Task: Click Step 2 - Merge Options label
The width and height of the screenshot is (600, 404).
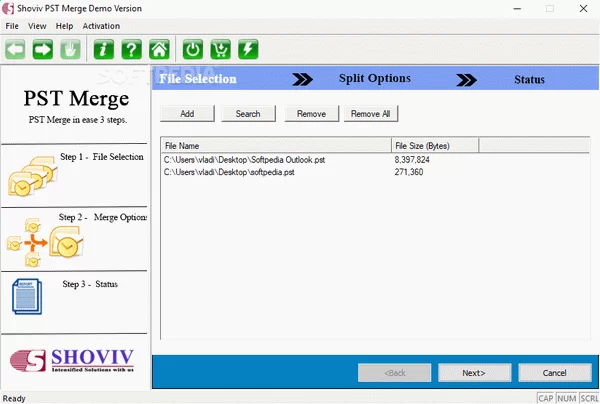Action: (x=103, y=217)
